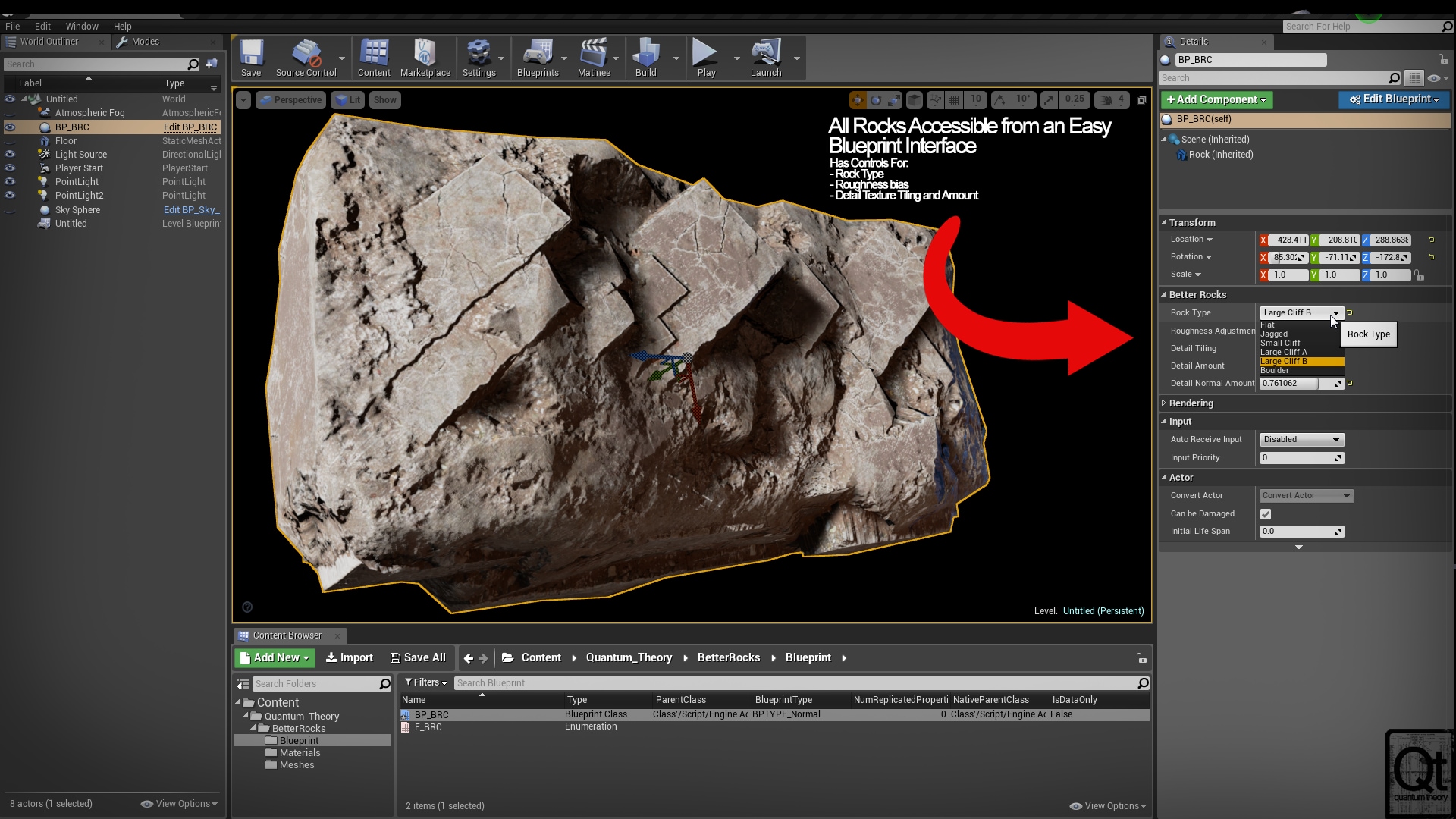1456x819 pixels.
Task: Open the Marketplace toolbar icon
Action: click(425, 58)
